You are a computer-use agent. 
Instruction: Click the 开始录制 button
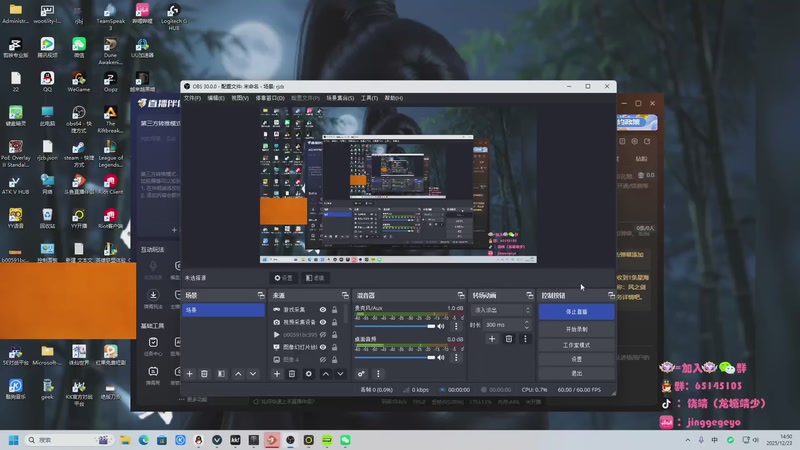click(x=576, y=328)
